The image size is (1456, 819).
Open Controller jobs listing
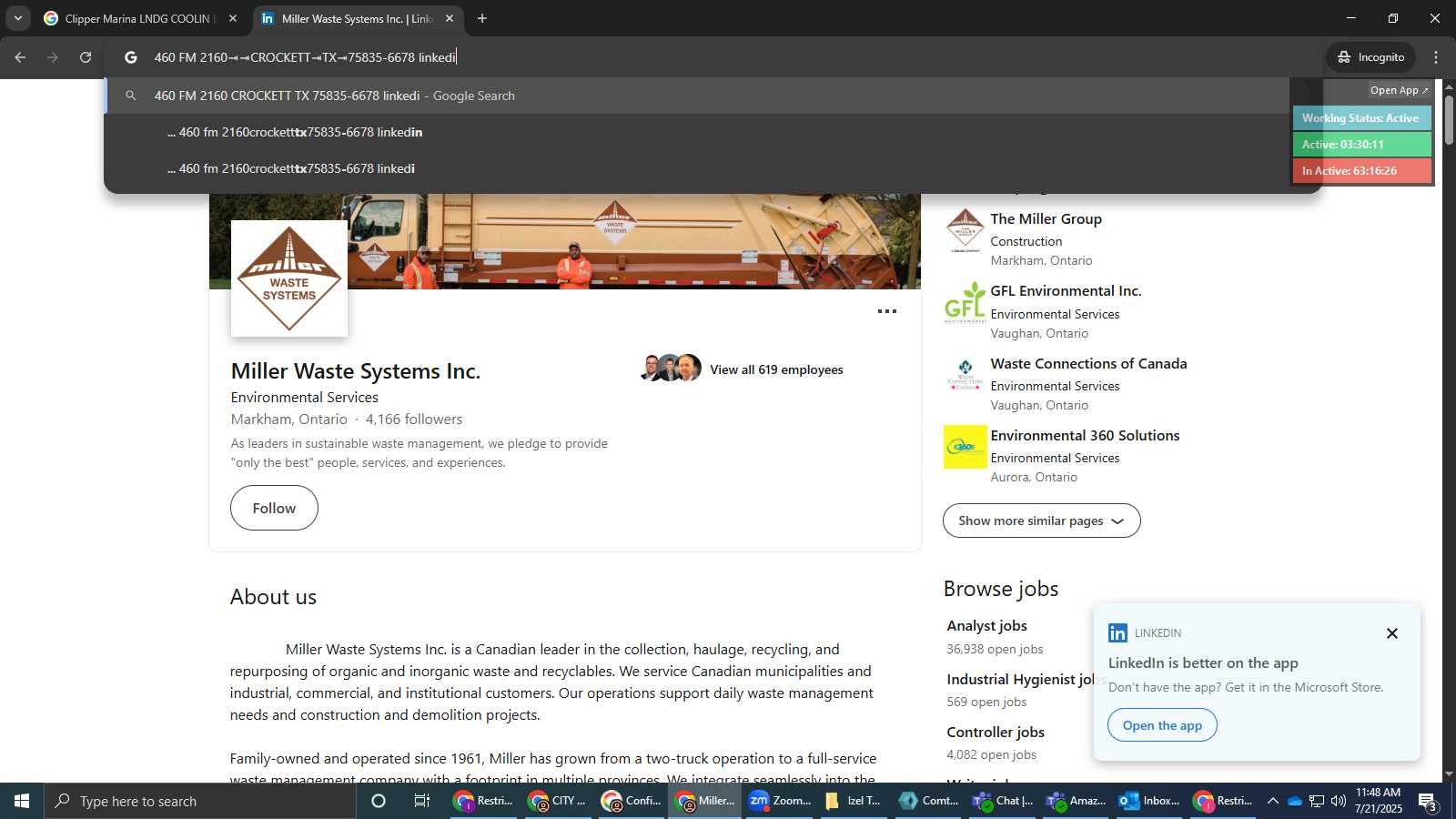click(996, 733)
